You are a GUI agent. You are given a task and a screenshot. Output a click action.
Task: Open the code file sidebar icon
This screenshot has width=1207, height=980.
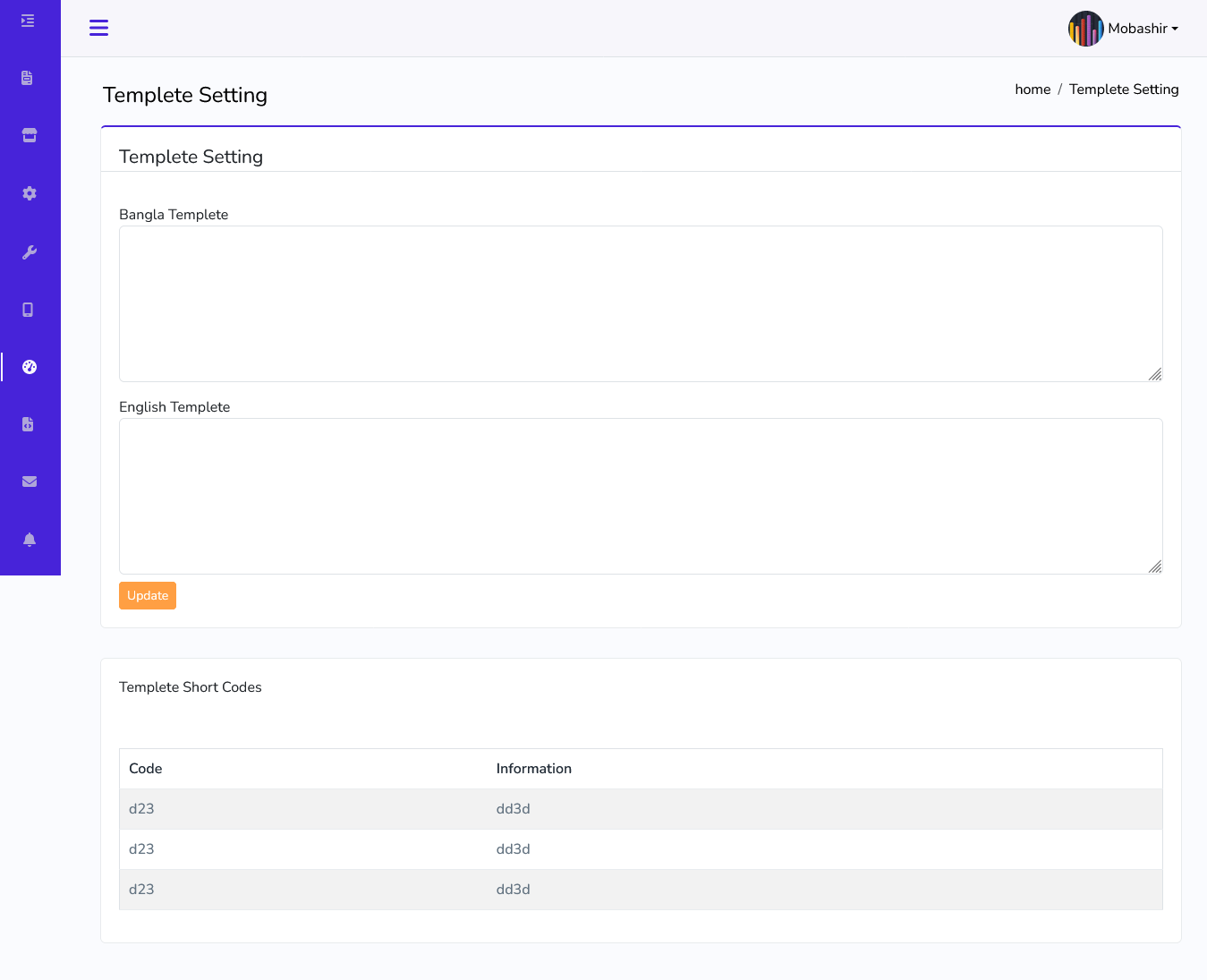28,424
